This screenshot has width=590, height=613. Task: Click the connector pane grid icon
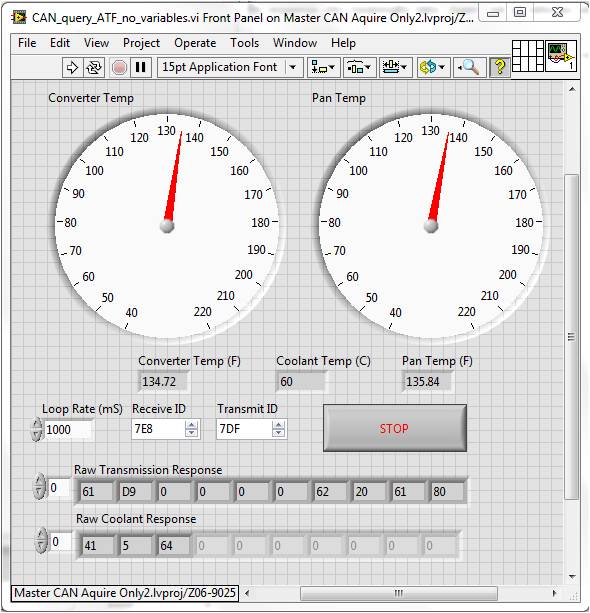[x=527, y=56]
